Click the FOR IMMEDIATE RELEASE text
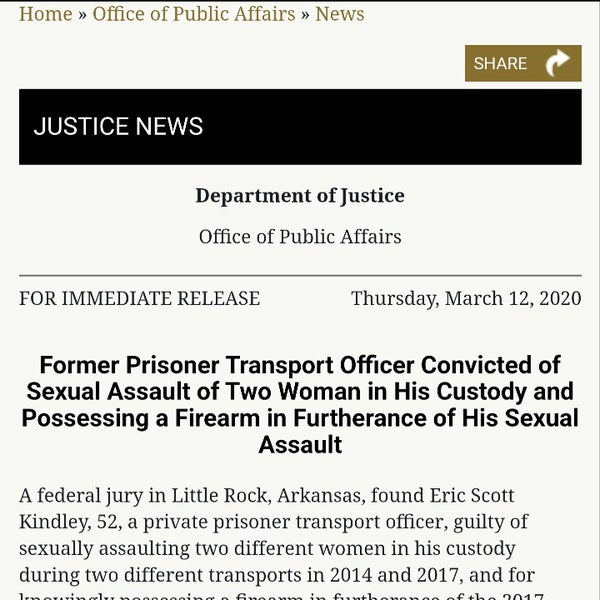Viewport: 600px width, 600px height. 139,298
